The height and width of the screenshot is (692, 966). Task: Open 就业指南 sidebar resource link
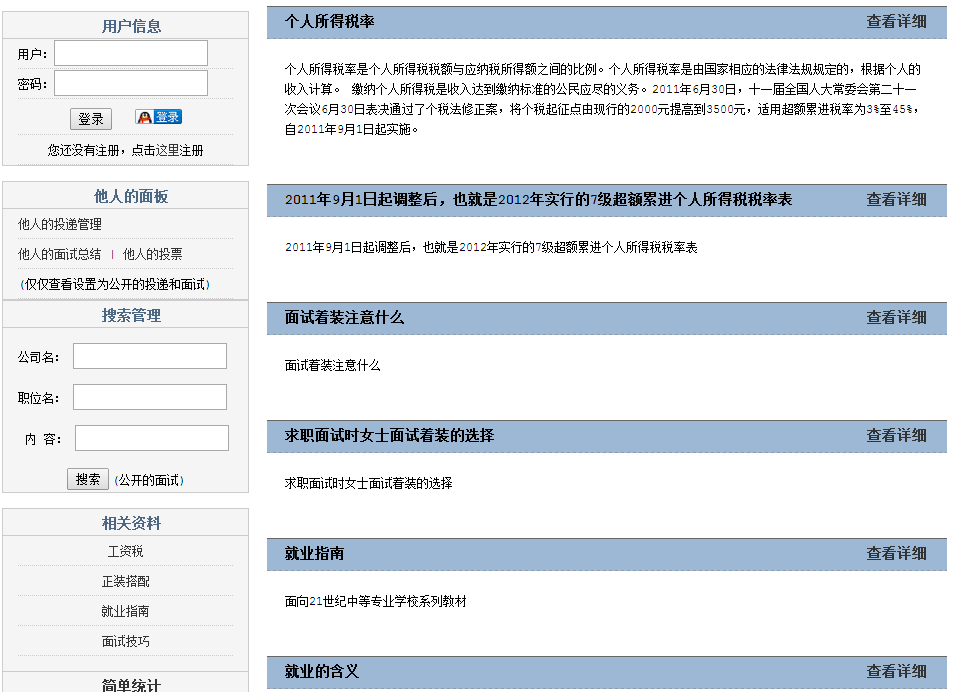coord(125,612)
